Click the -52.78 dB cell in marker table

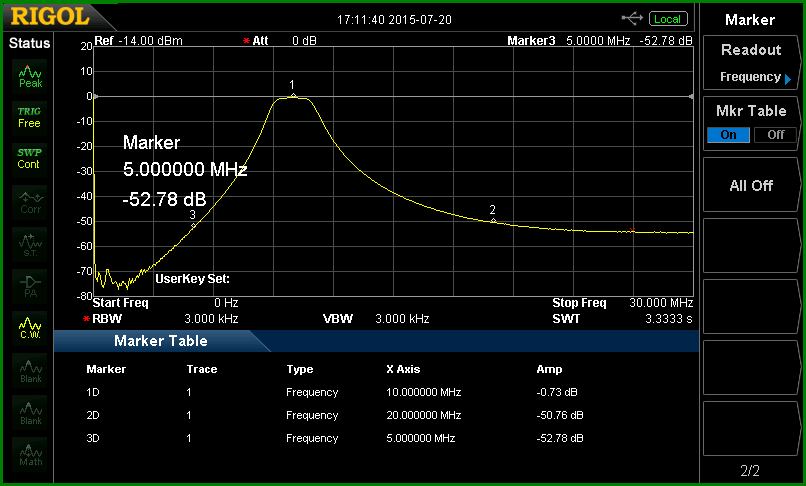tap(560, 438)
